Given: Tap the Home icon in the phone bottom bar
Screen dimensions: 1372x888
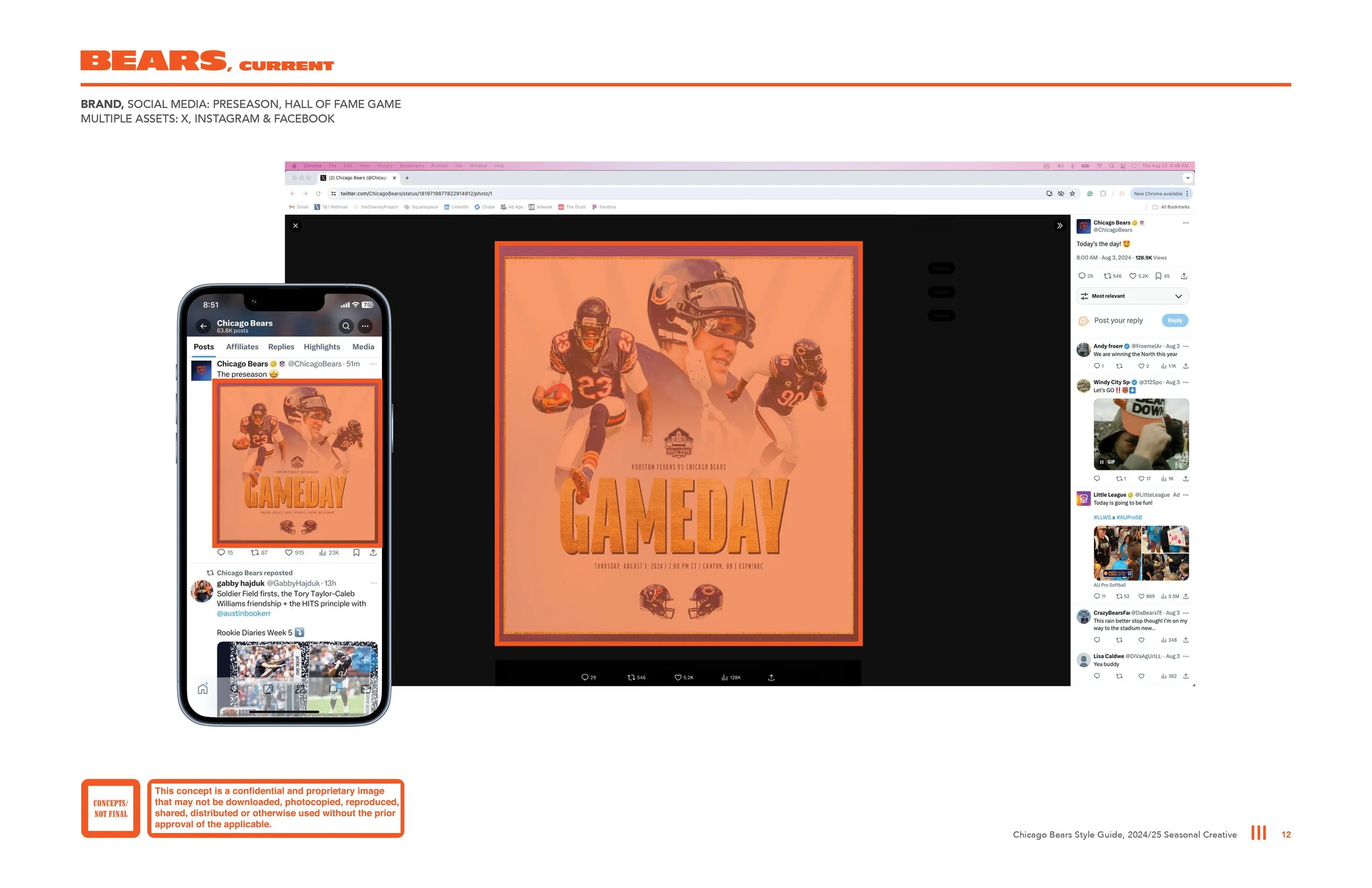Looking at the screenshot, I should click(x=203, y=689).
